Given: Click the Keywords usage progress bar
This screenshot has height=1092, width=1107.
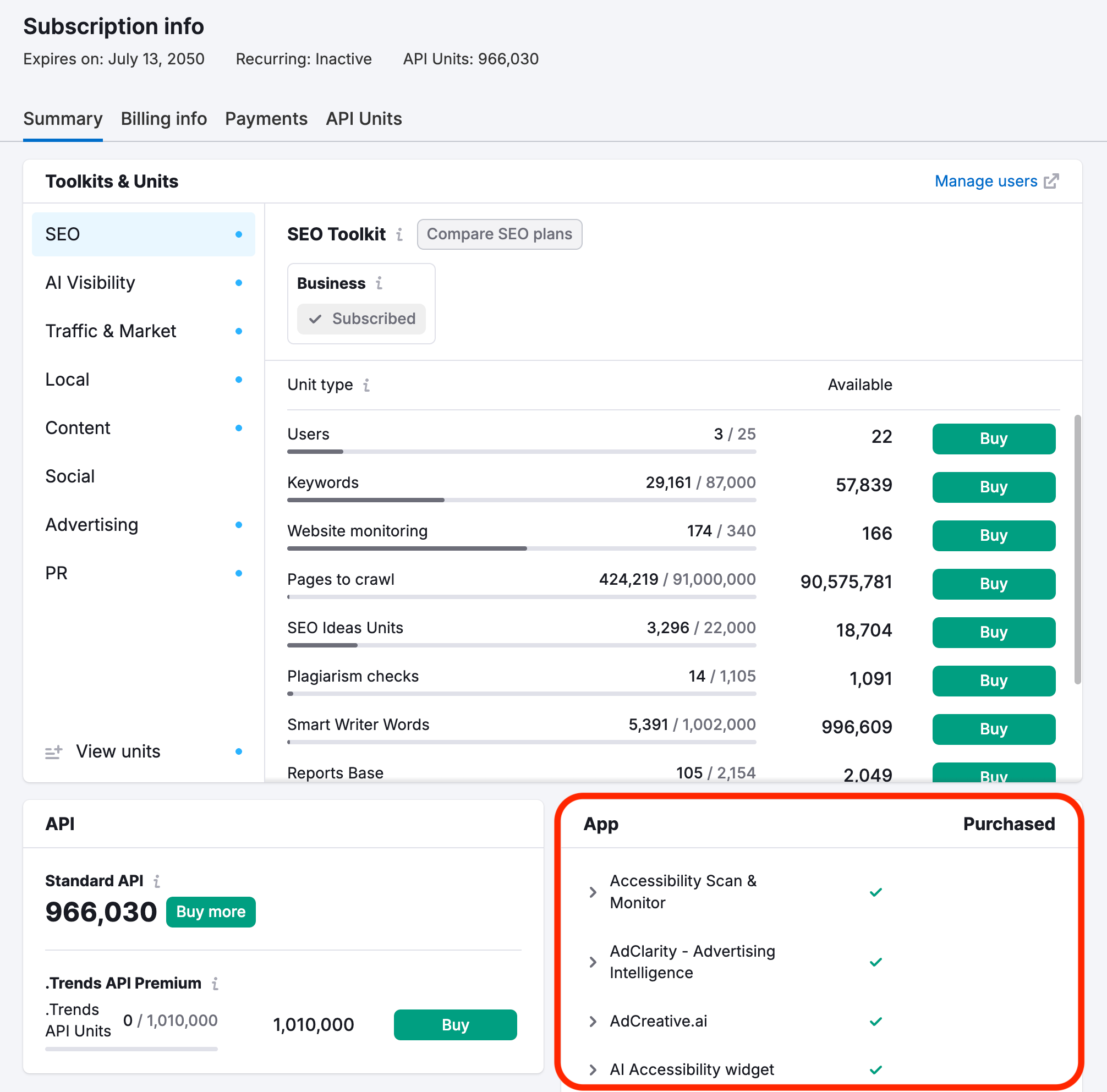Looking at the screenshot, I should tap(522, 500).
